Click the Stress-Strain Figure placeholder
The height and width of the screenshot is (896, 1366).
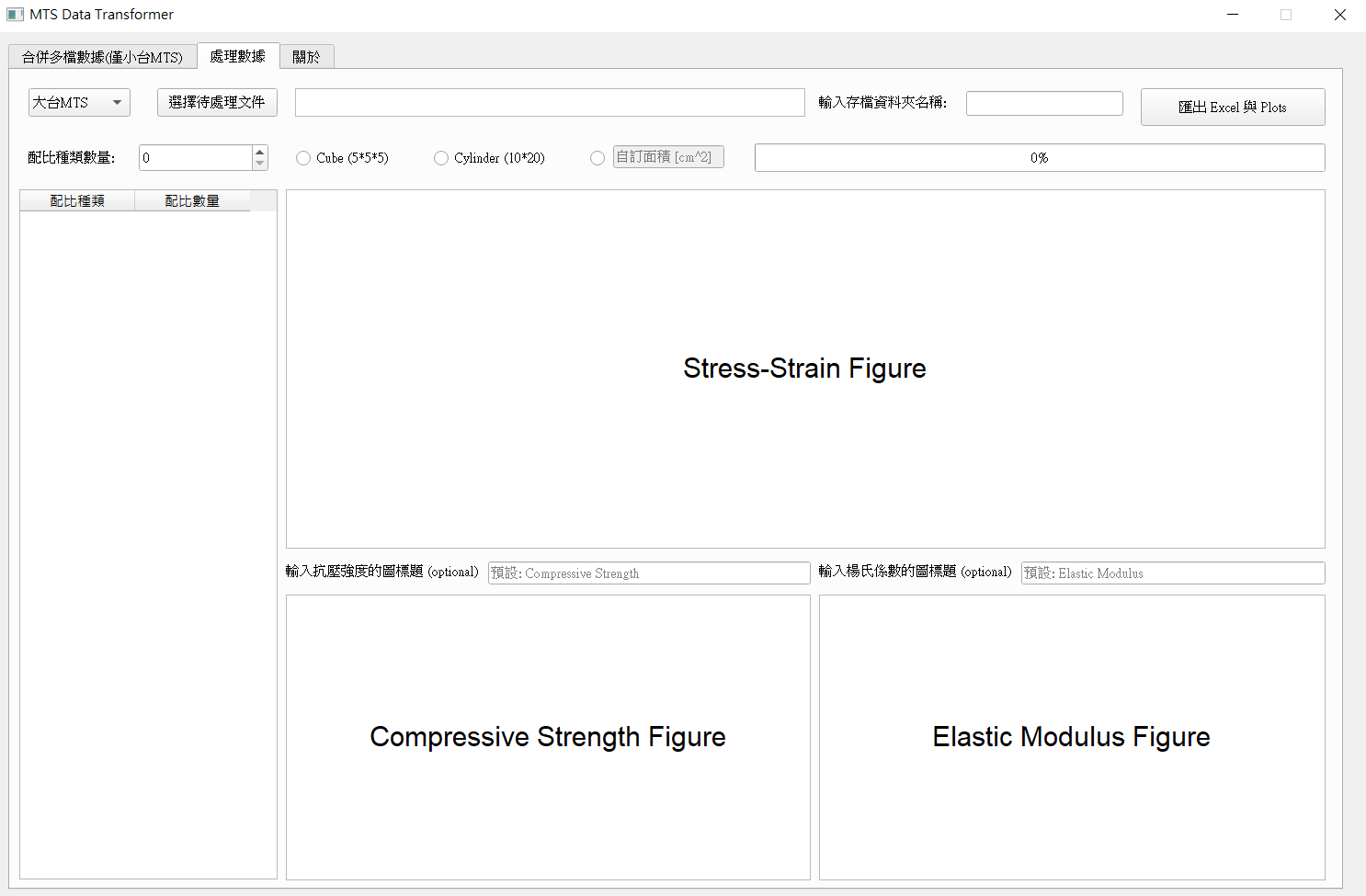coord(805,369)
